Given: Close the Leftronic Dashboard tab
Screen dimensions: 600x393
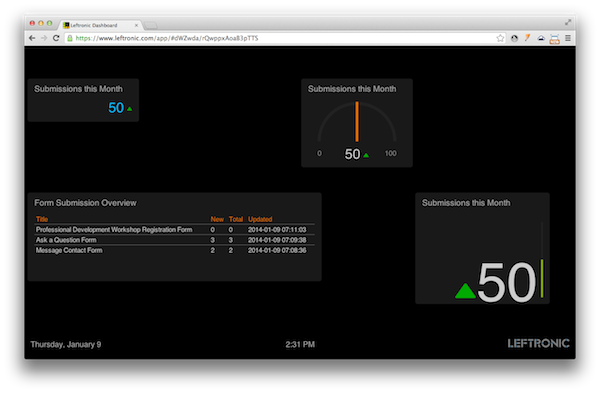Looking at the screenshot, I should coord(136,25).
